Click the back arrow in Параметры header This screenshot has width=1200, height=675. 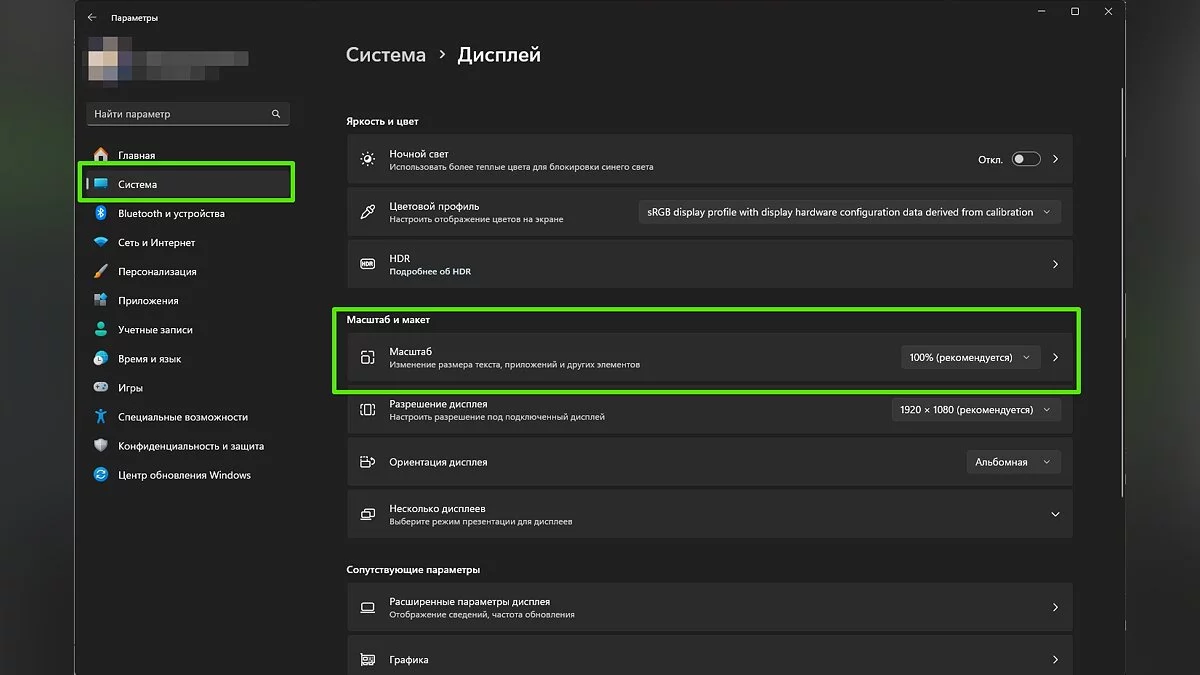[92, 17]
